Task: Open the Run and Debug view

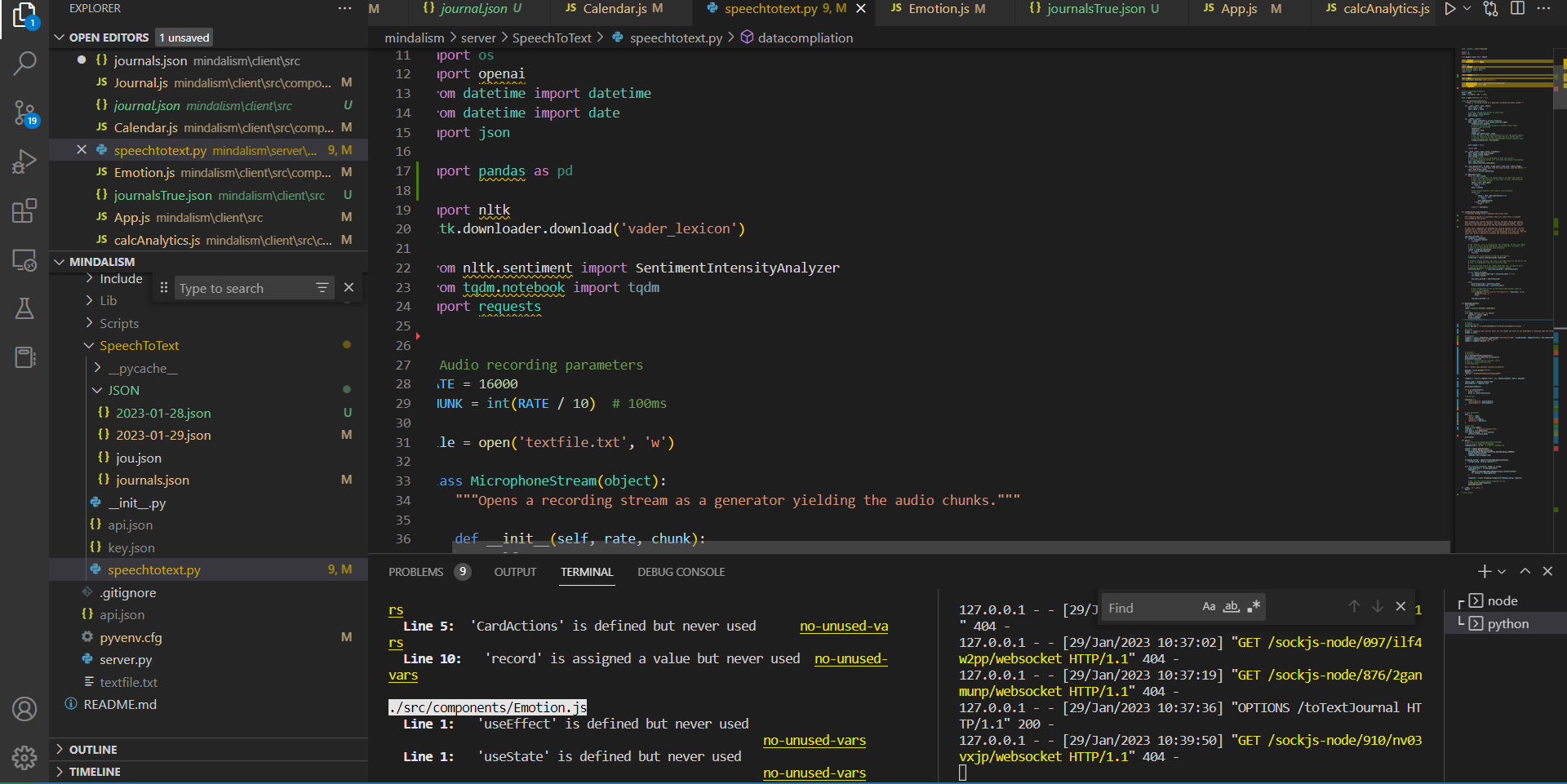Action: (24, 162)
